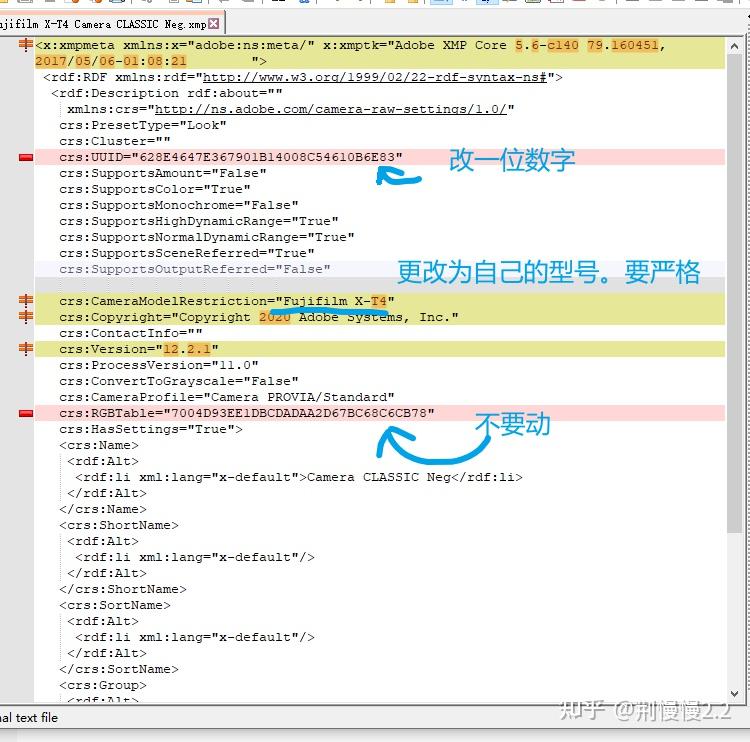750x742 pixels.
Task: Click the crs:ConvertToGrayscale="False" line
Action: click(x=178, y=381)
